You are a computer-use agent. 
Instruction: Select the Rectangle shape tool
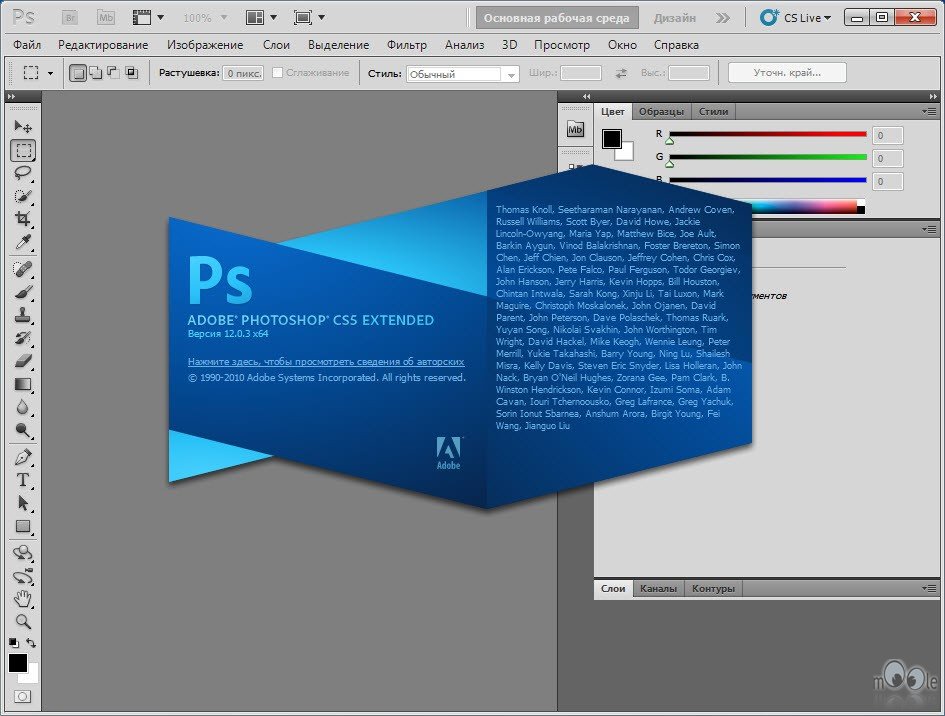23,526
